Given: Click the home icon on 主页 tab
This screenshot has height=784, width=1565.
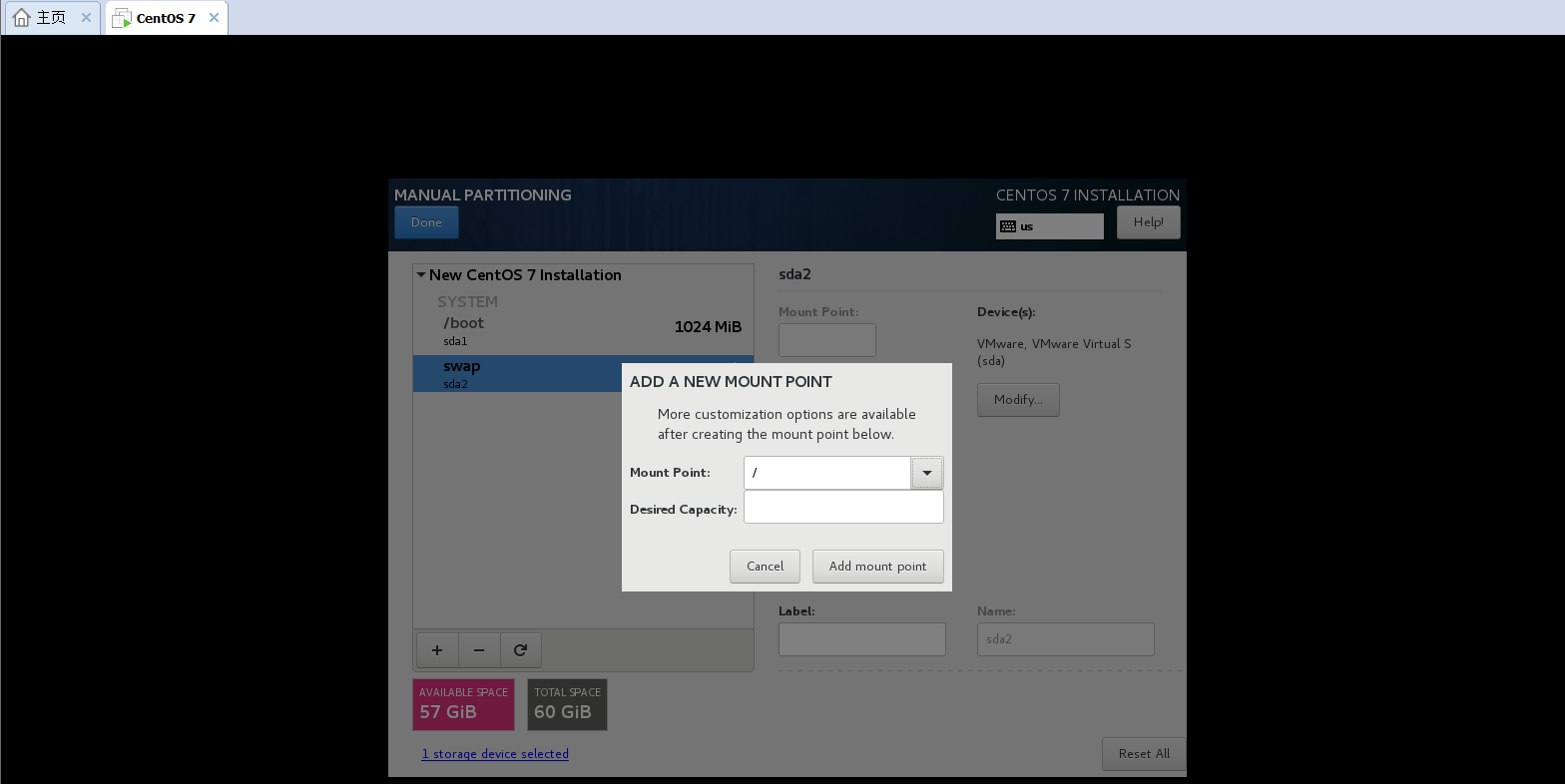Looking at the screenshot, I should pos(21,18).
